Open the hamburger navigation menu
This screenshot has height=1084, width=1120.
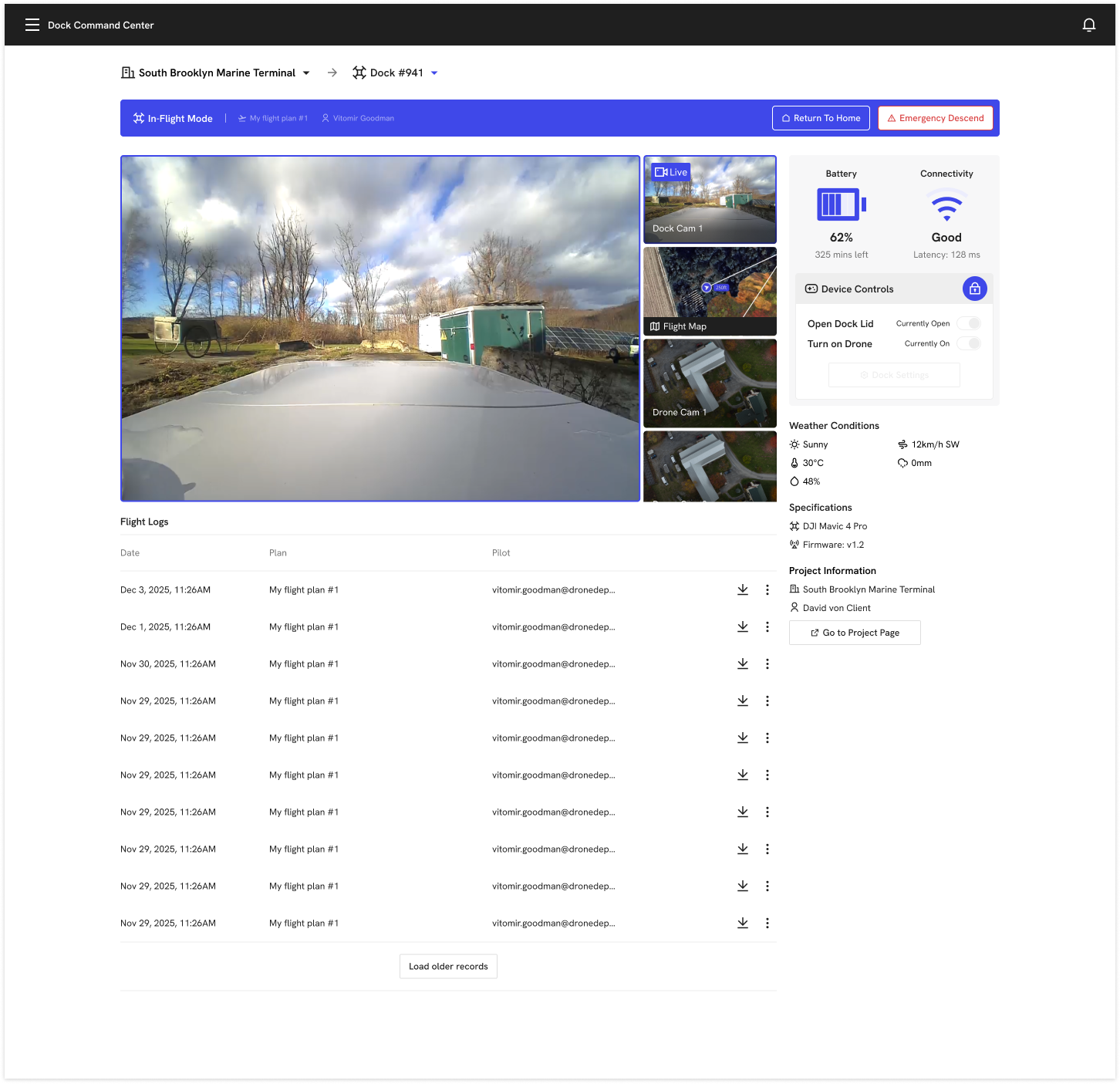pos(32,25)
